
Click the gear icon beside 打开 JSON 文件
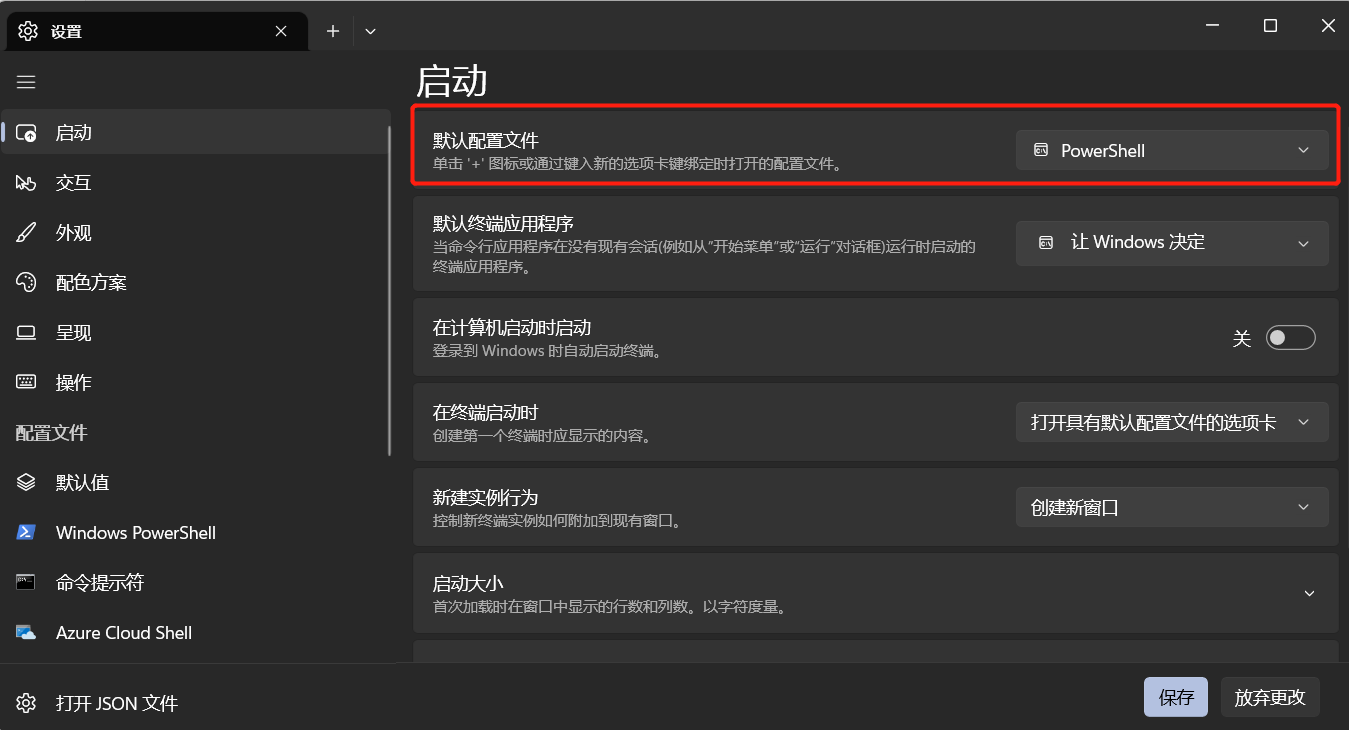pyautogui.click(x=26, y=703)
